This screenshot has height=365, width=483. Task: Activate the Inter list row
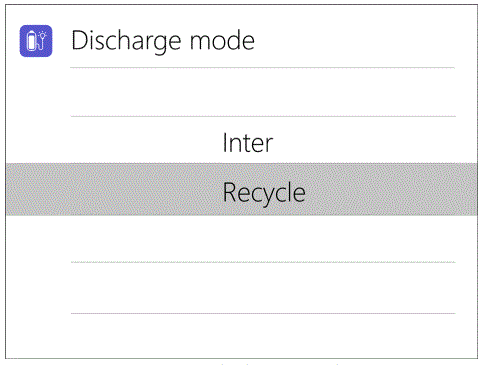[x=248, y=143]
